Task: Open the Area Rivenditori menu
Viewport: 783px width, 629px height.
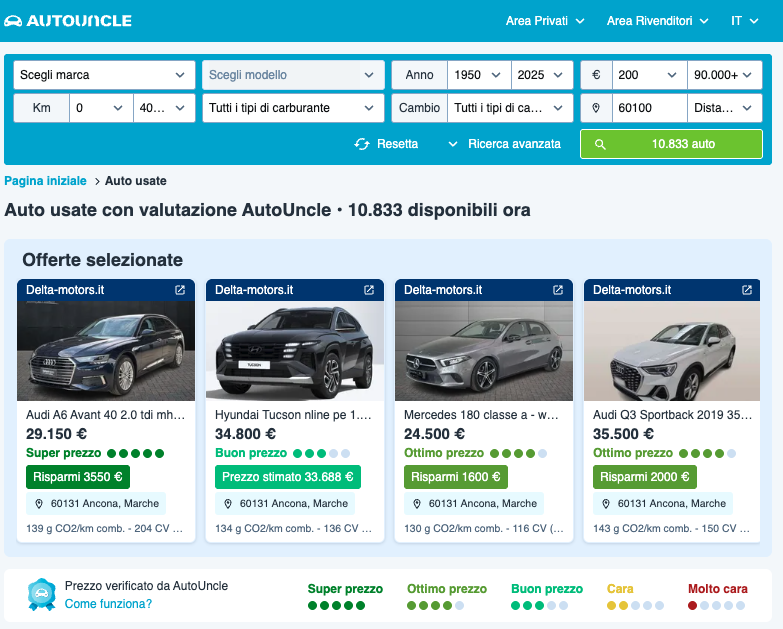Action: 658,21
